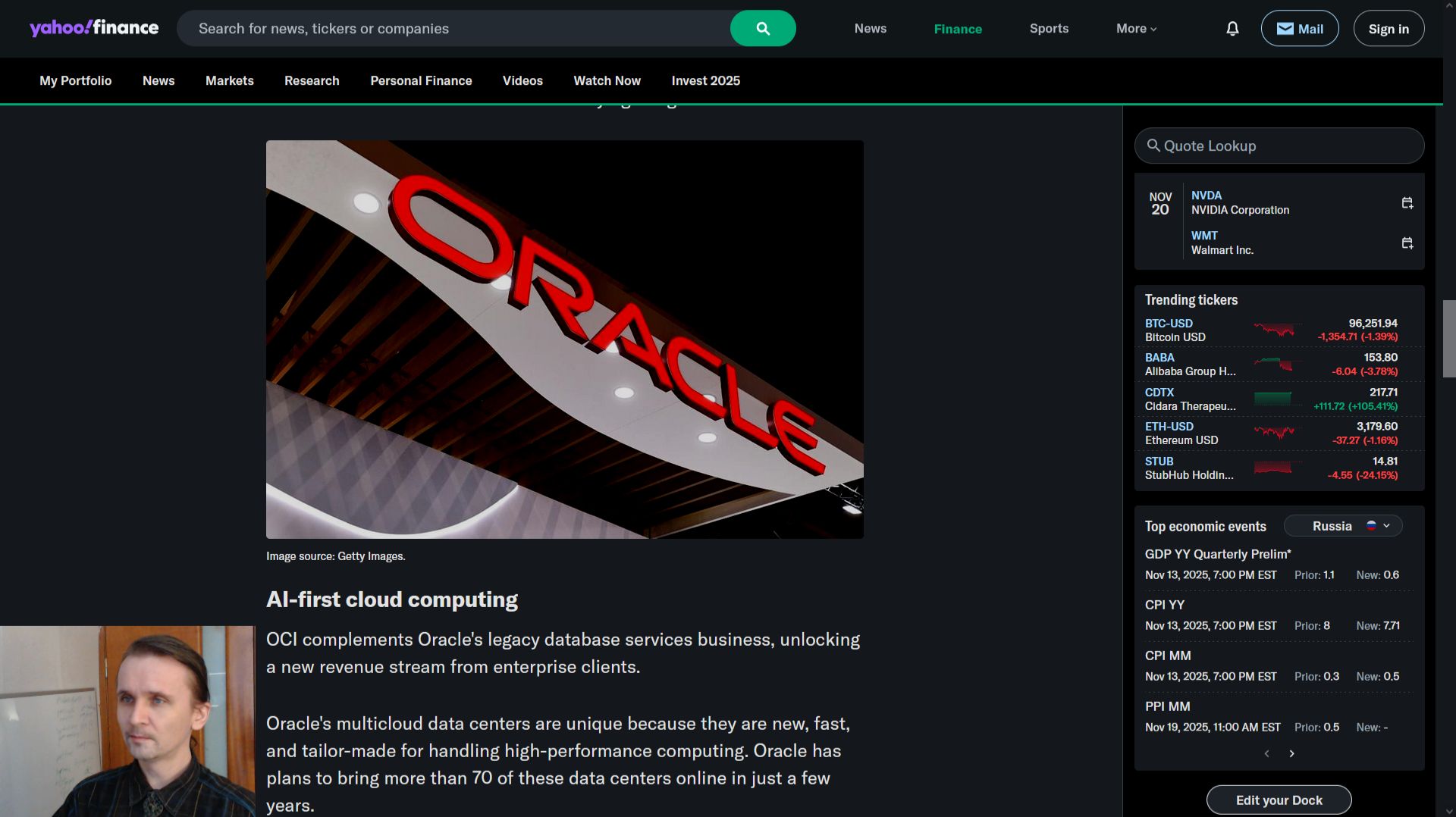Click the 'CPI YY' event name
The width and height of the screenshot is (1456, 817).
click(x=1165, y=605)
